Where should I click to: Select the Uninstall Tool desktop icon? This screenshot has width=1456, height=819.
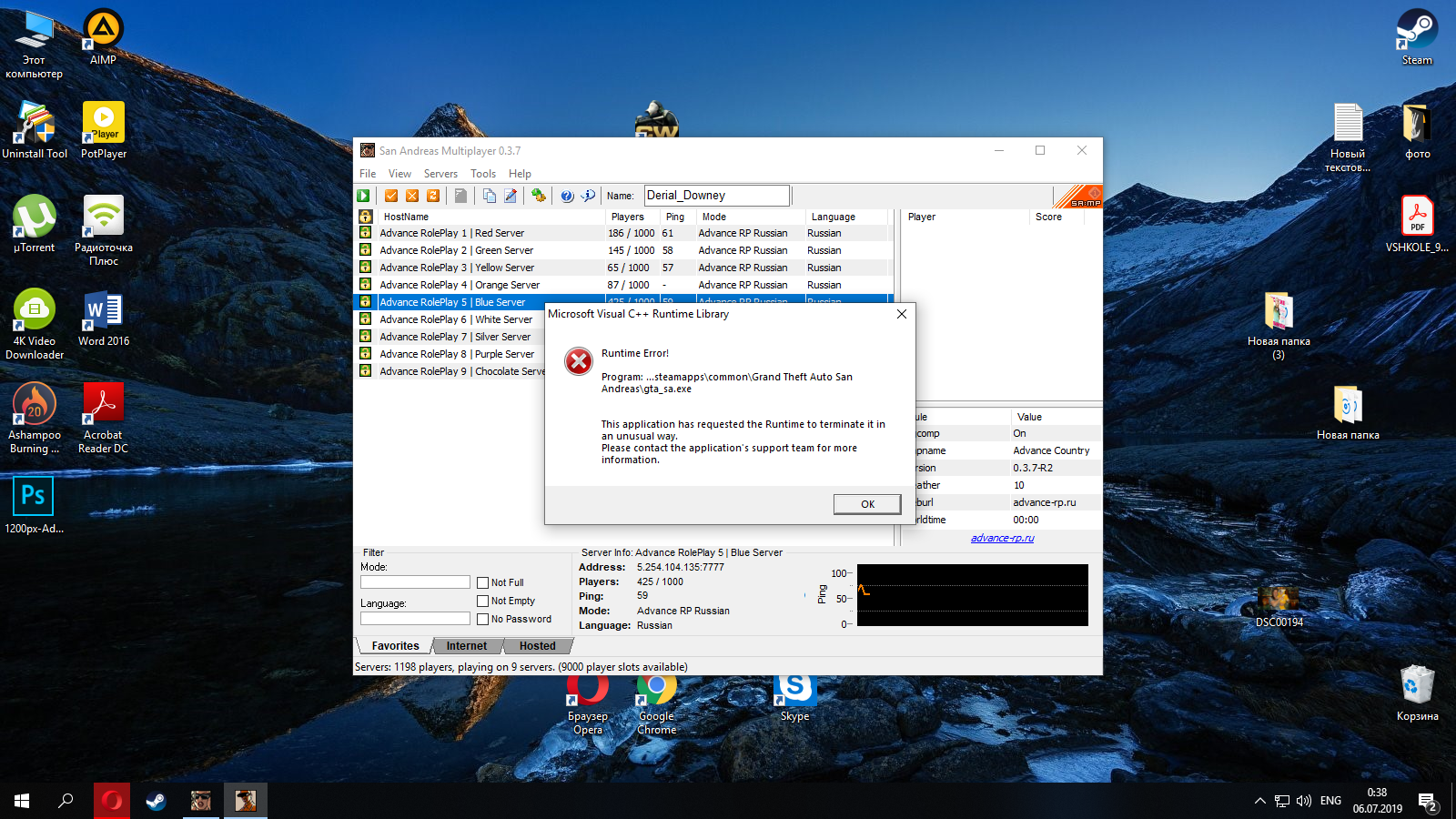35,130
